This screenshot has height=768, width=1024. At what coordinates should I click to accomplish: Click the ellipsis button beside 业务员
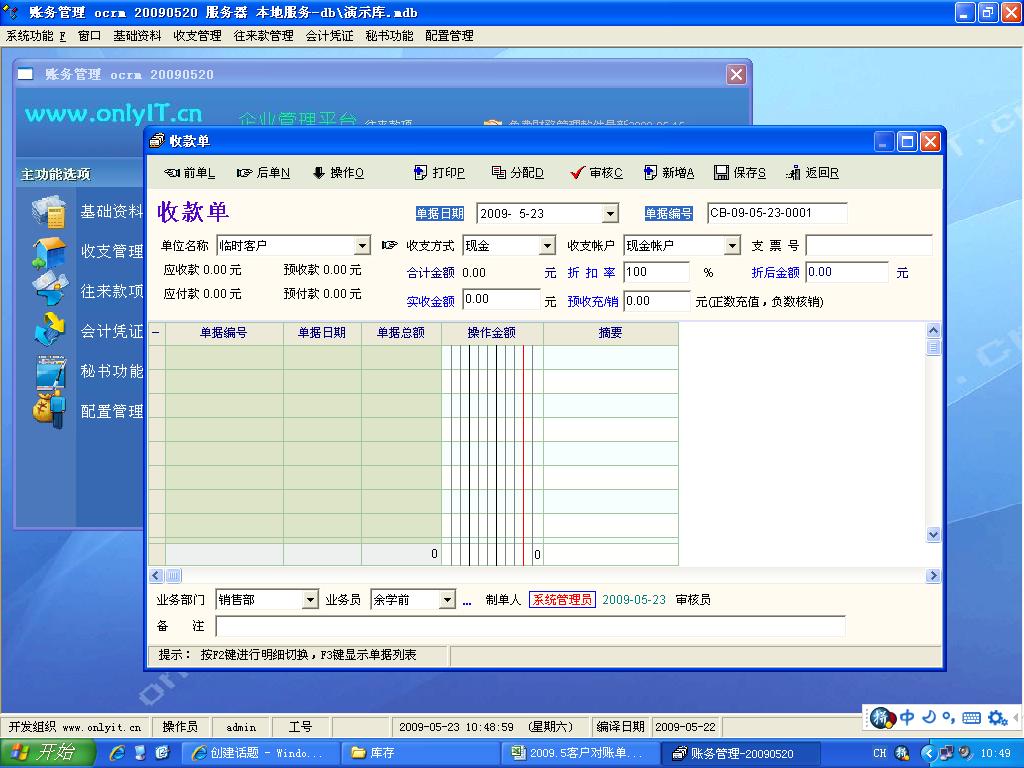pyautogui.click(x=467, y=601)
